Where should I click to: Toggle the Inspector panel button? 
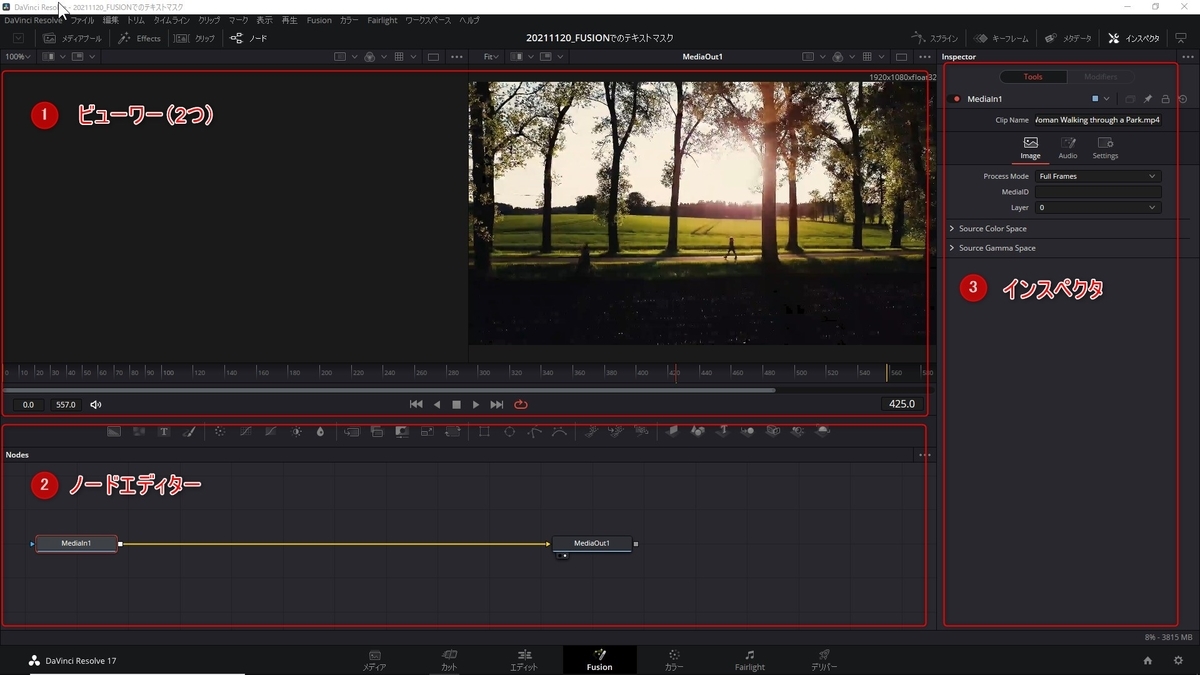(x=1134, y=38)
